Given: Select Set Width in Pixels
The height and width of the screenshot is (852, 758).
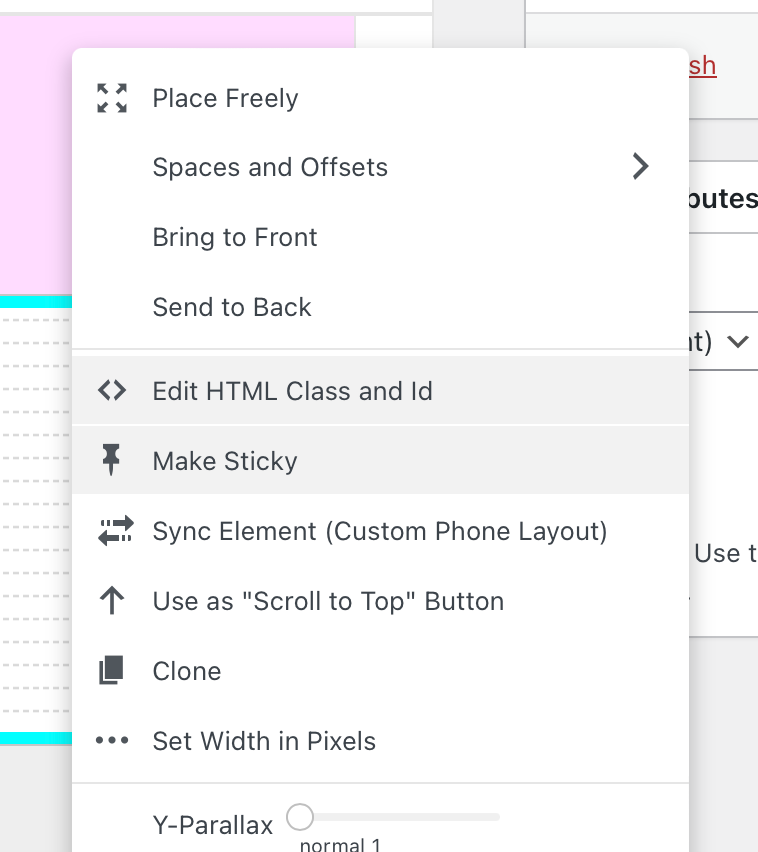Looking at the screenshot, I should (264, 740).
